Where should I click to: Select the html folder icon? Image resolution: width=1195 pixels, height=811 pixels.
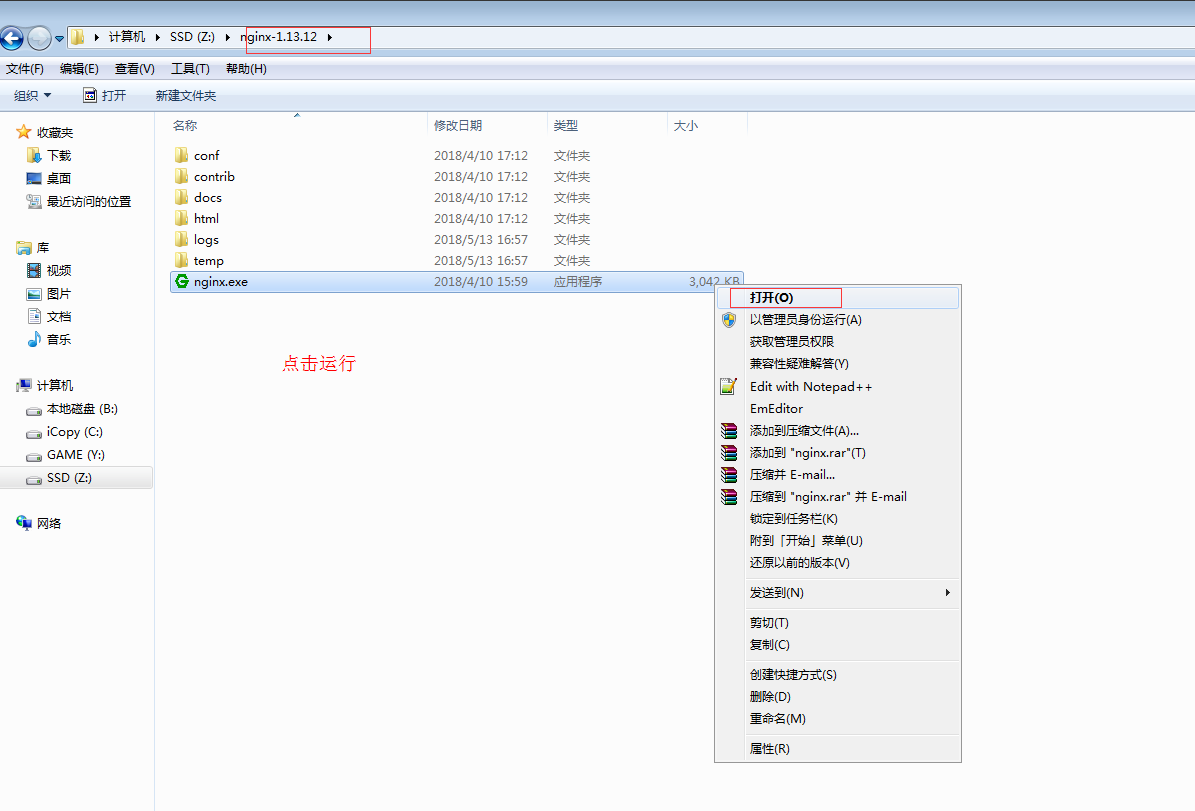[181, 219]
